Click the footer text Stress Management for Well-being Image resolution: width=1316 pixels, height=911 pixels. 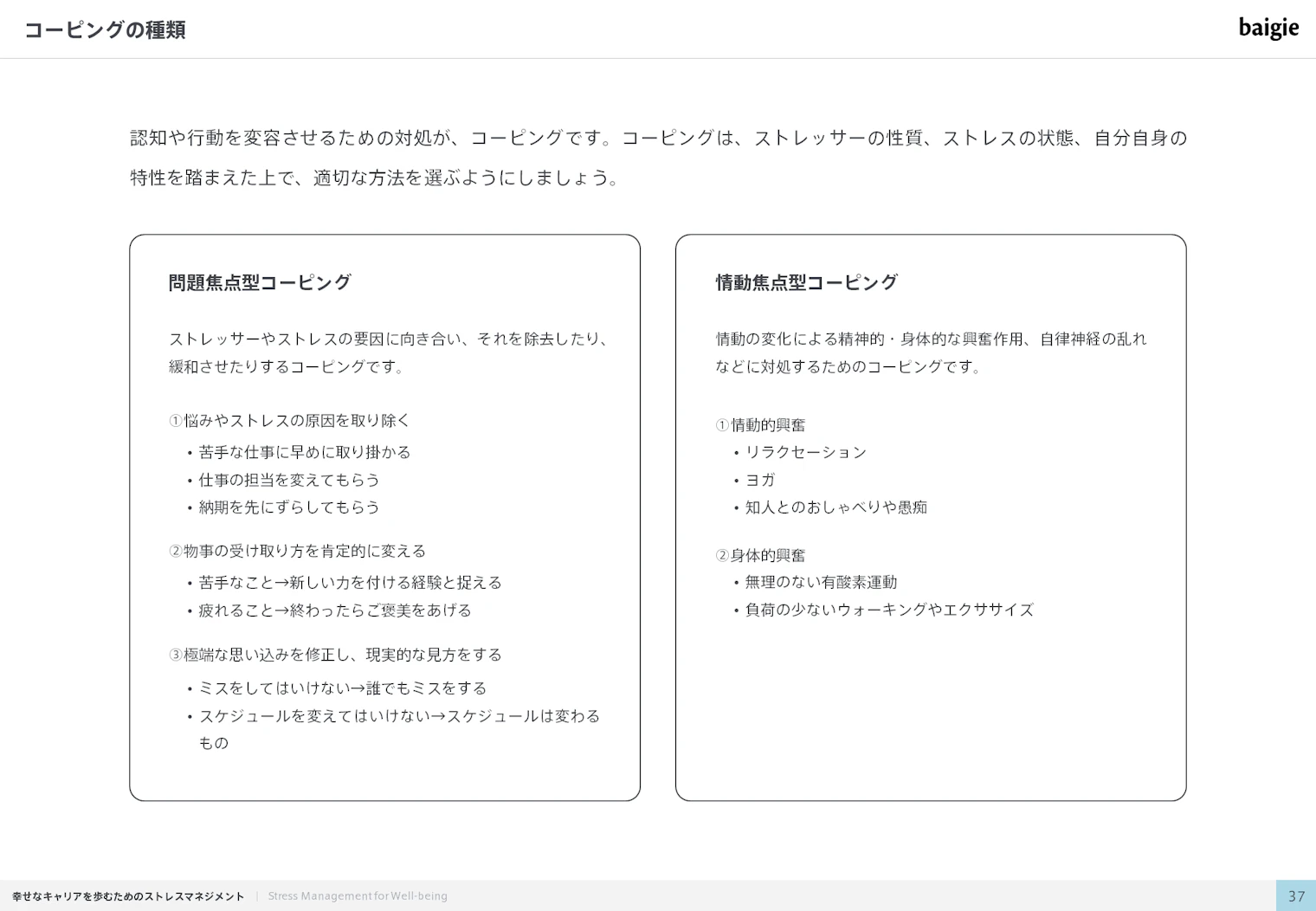click(358, 896)
